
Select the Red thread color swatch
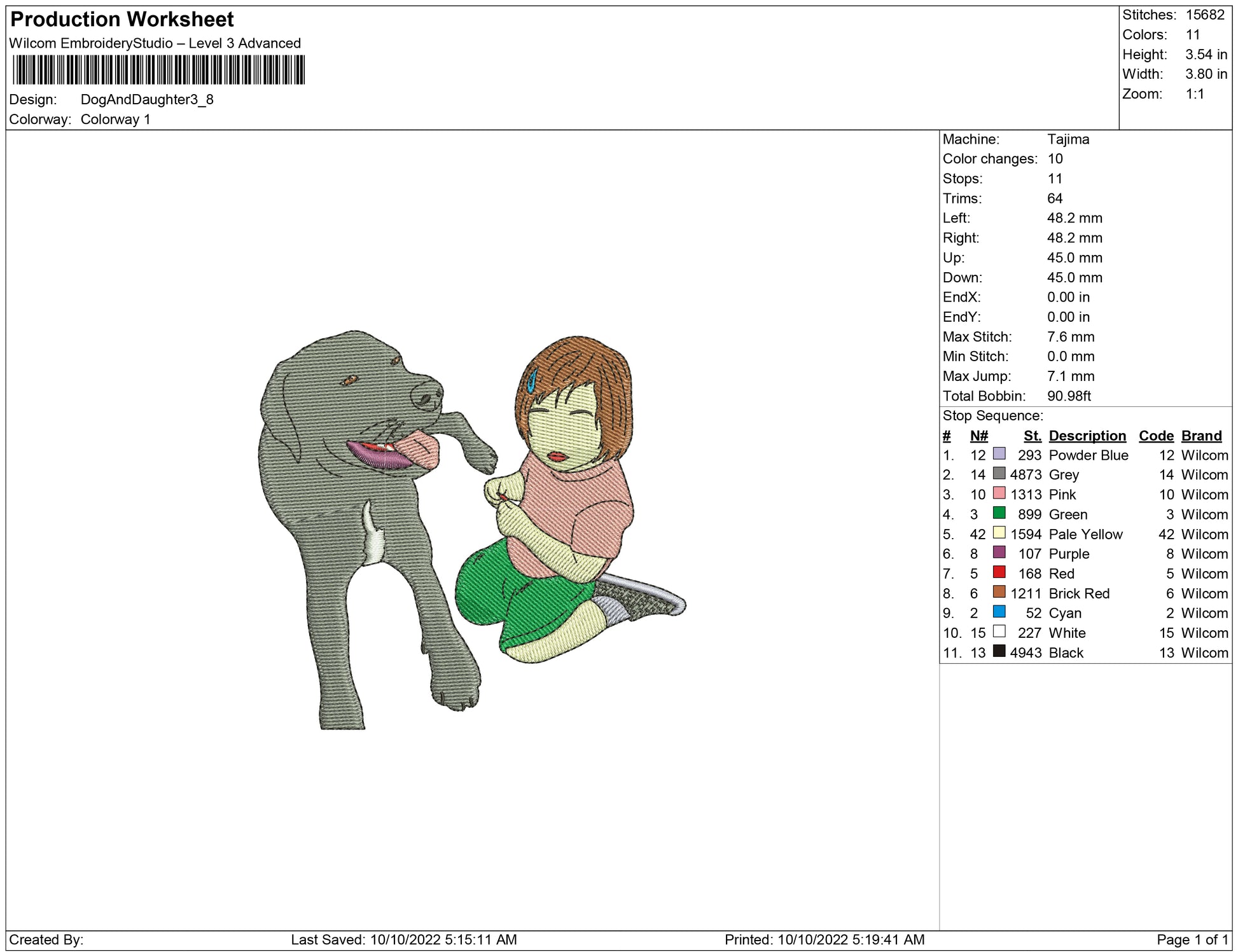tap(999, 572)
